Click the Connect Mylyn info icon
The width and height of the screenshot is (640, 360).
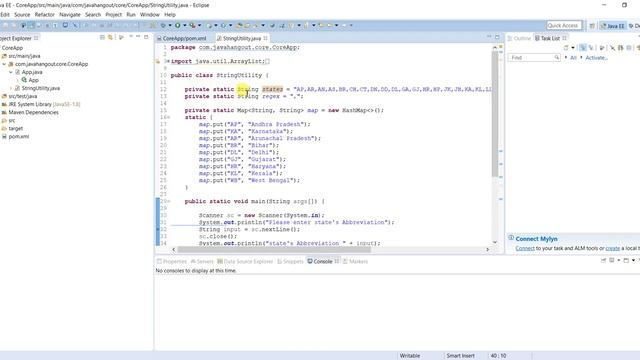pos(511,238)
